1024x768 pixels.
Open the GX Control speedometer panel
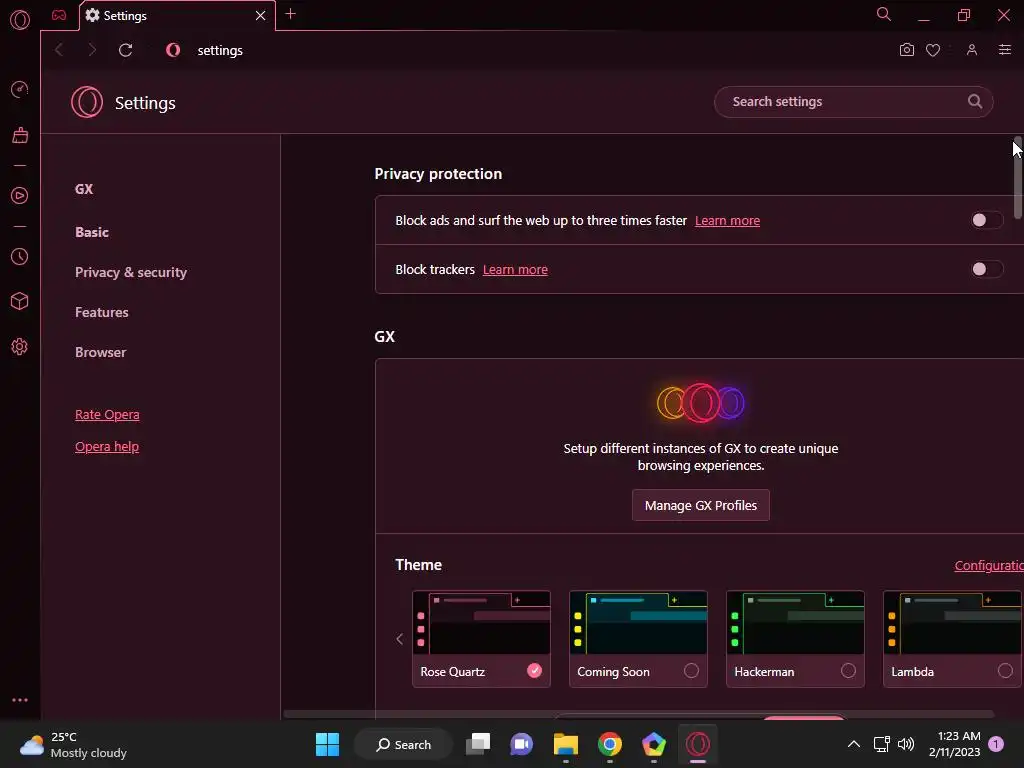tap(20, 89)
